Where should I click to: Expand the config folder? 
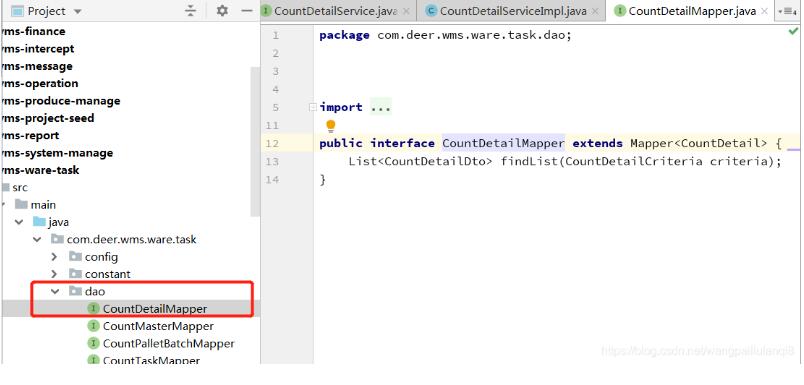click(55, 256)
